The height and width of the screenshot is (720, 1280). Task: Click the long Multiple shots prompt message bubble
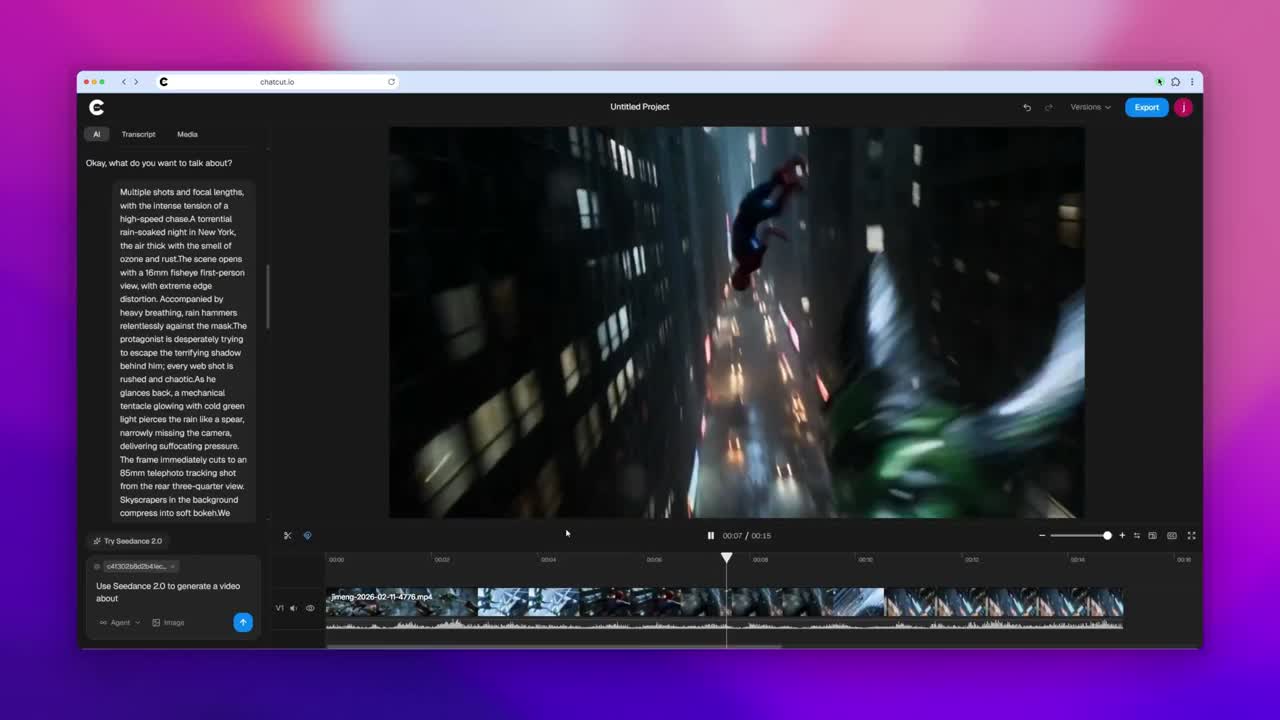pos(183,352)
